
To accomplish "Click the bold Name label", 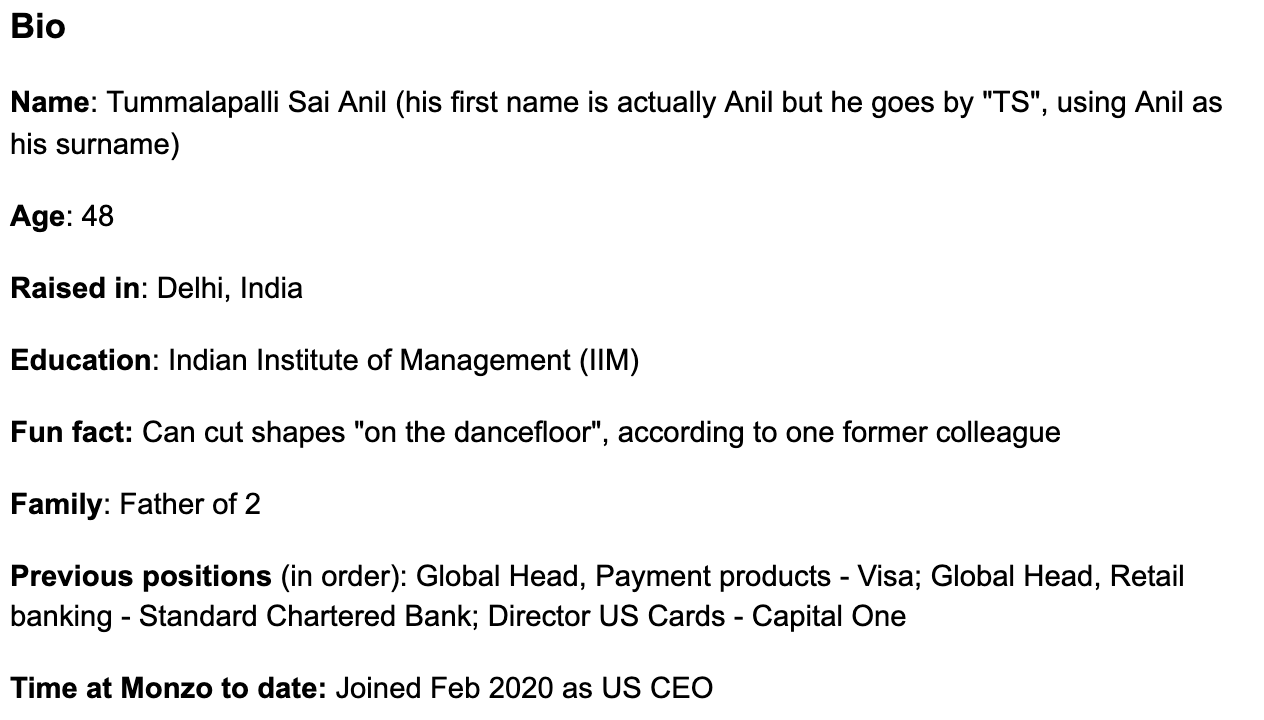I will 50,102.
